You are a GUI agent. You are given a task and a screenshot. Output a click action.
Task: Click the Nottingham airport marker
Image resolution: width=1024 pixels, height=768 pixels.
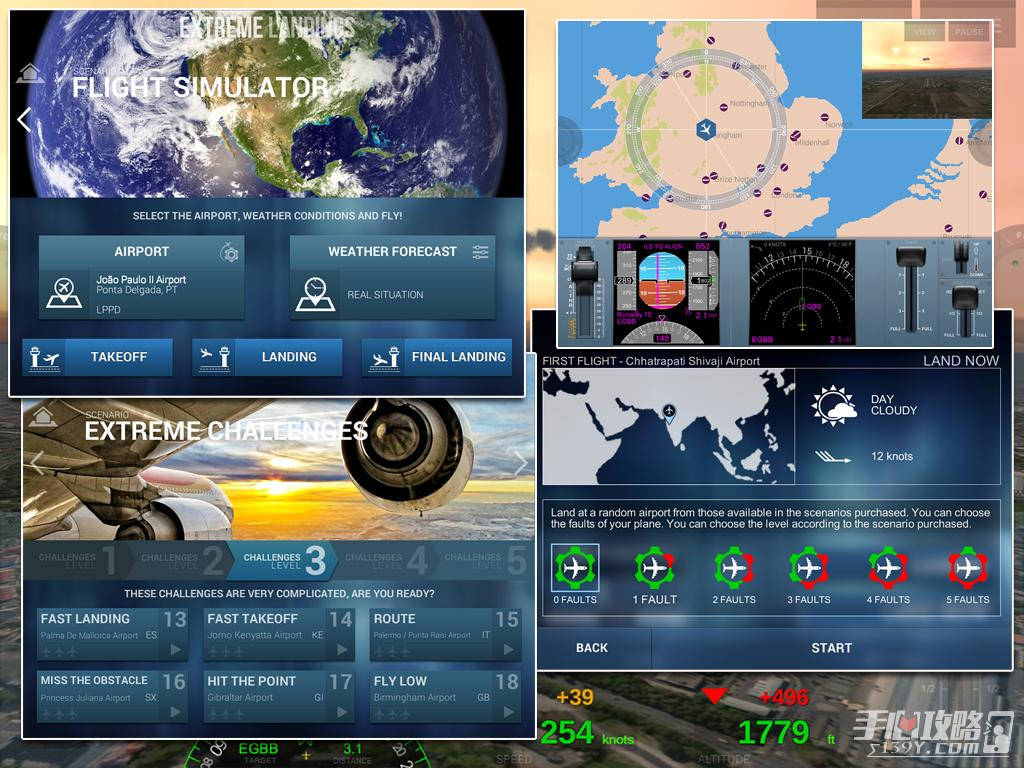click(x=724, y=108)
